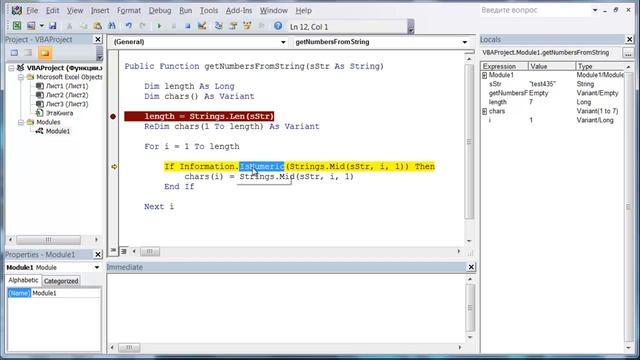Click the Copy toolbar icon
640x360 pixels.
(x=83, y=26)
